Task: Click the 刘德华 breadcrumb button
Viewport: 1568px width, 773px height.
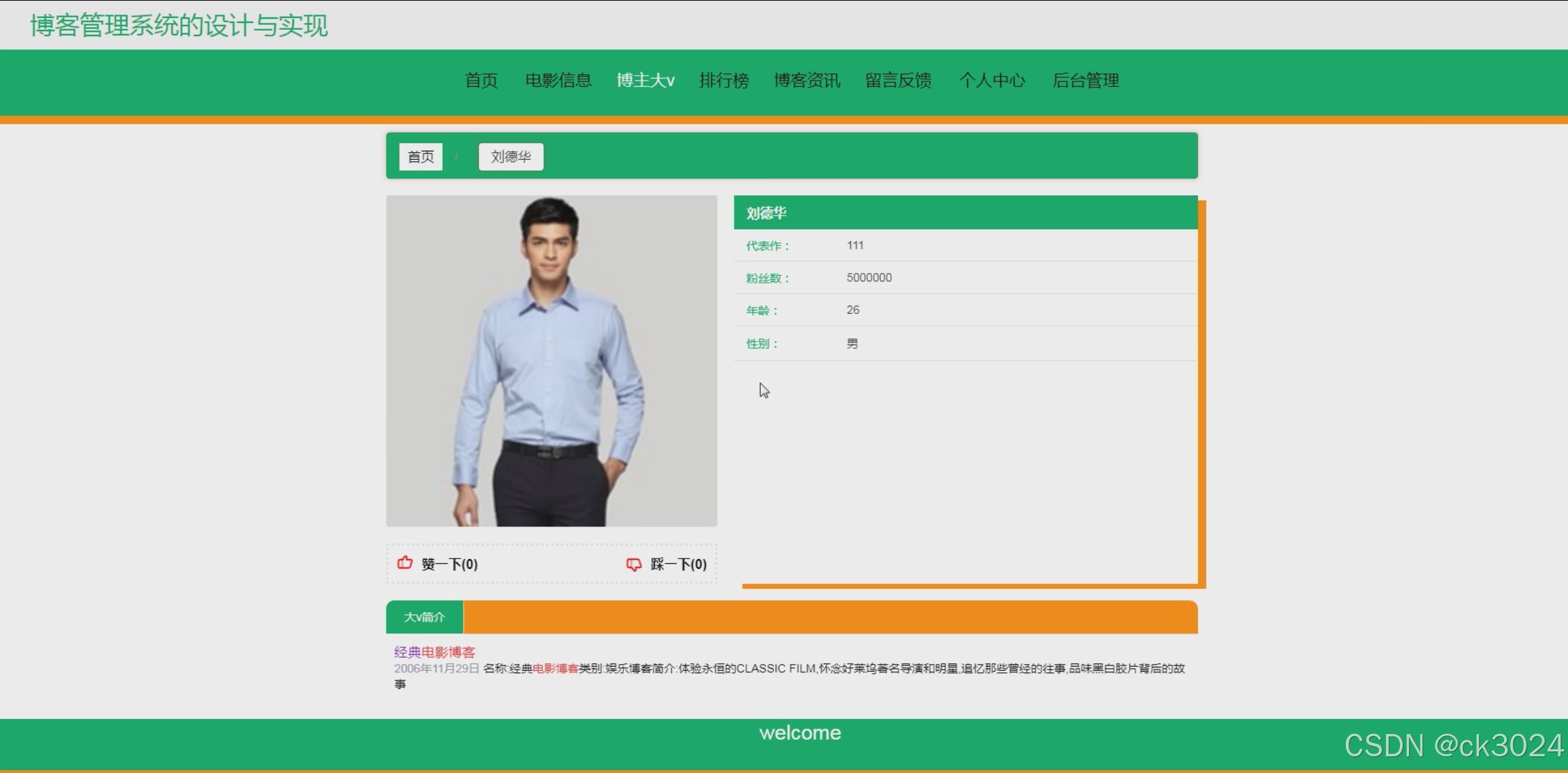Action: (510, 156)
